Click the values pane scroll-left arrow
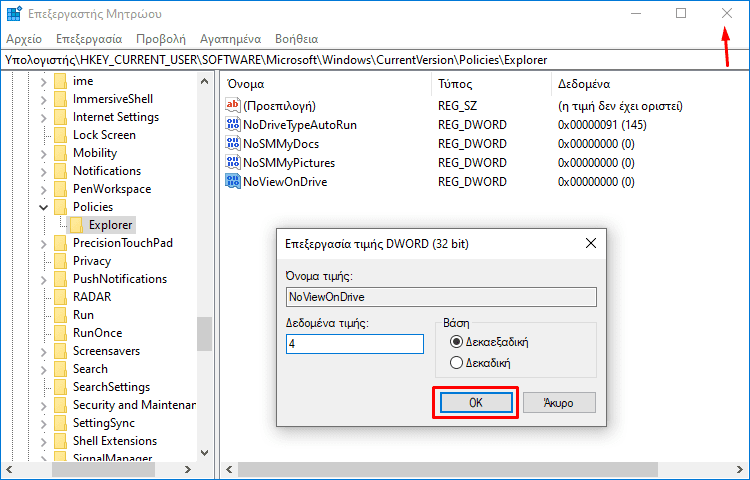 pyautogui.click(x=230, y=469)
